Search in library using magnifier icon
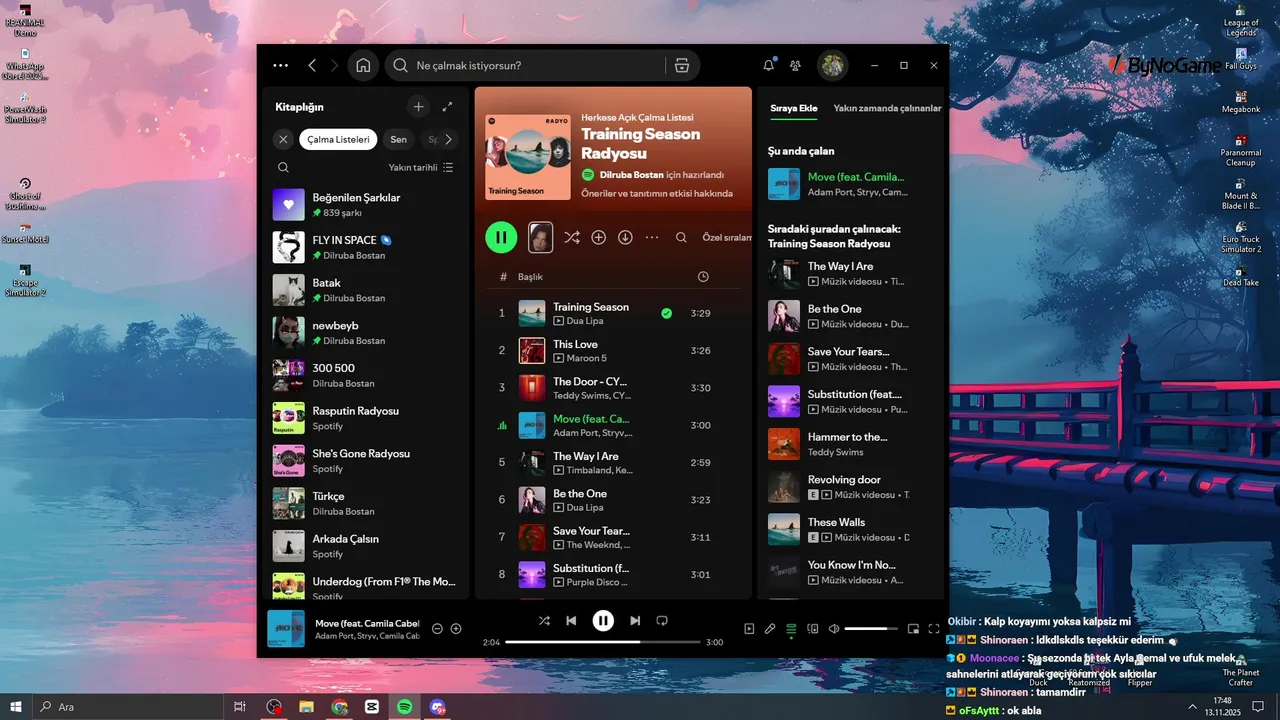The width and height of the screenshot is (1280, 720). point(284,168)
